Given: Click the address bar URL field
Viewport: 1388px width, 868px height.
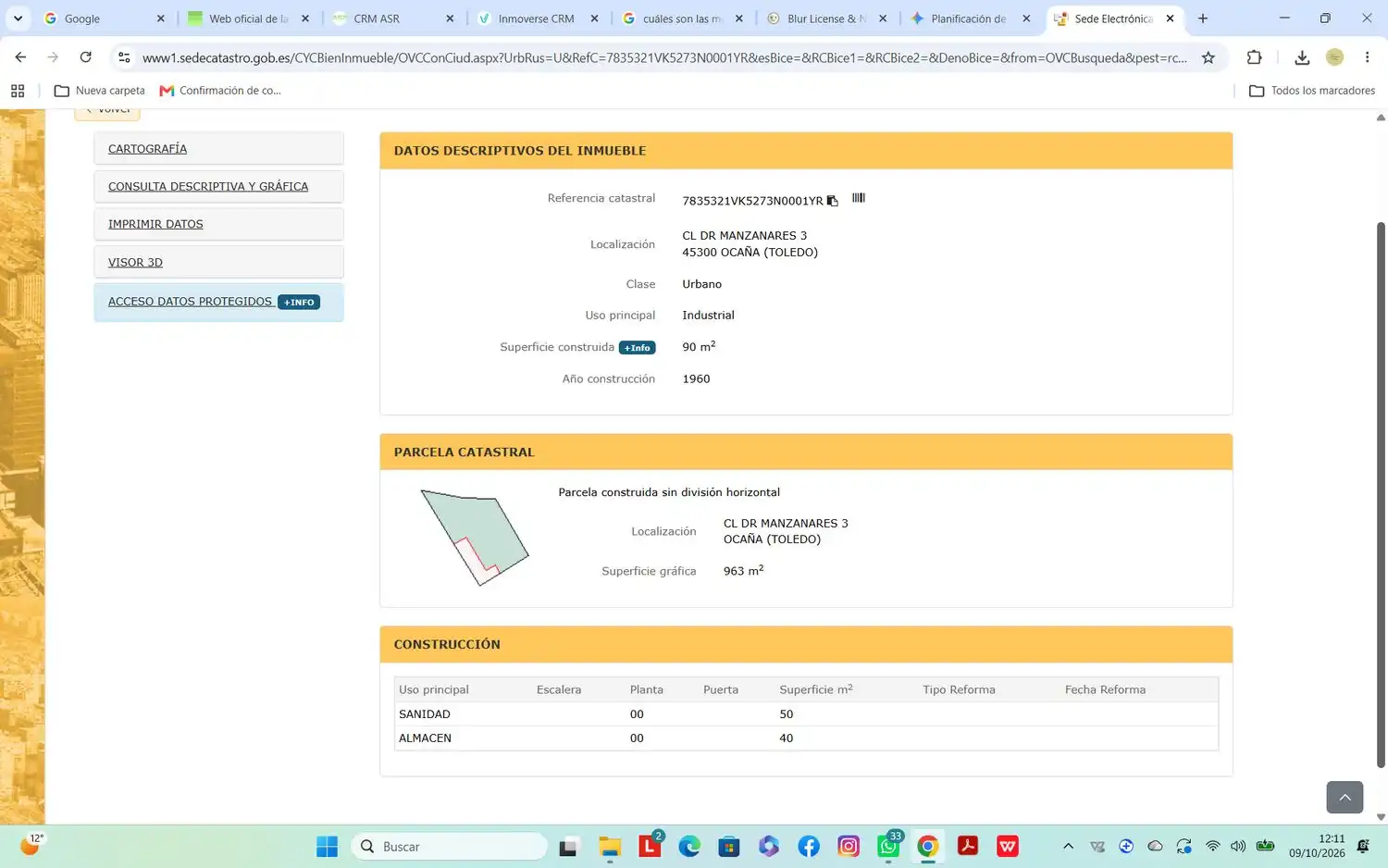Looking at the screenshot, I should pyautogui.click(x=664, y=57).
